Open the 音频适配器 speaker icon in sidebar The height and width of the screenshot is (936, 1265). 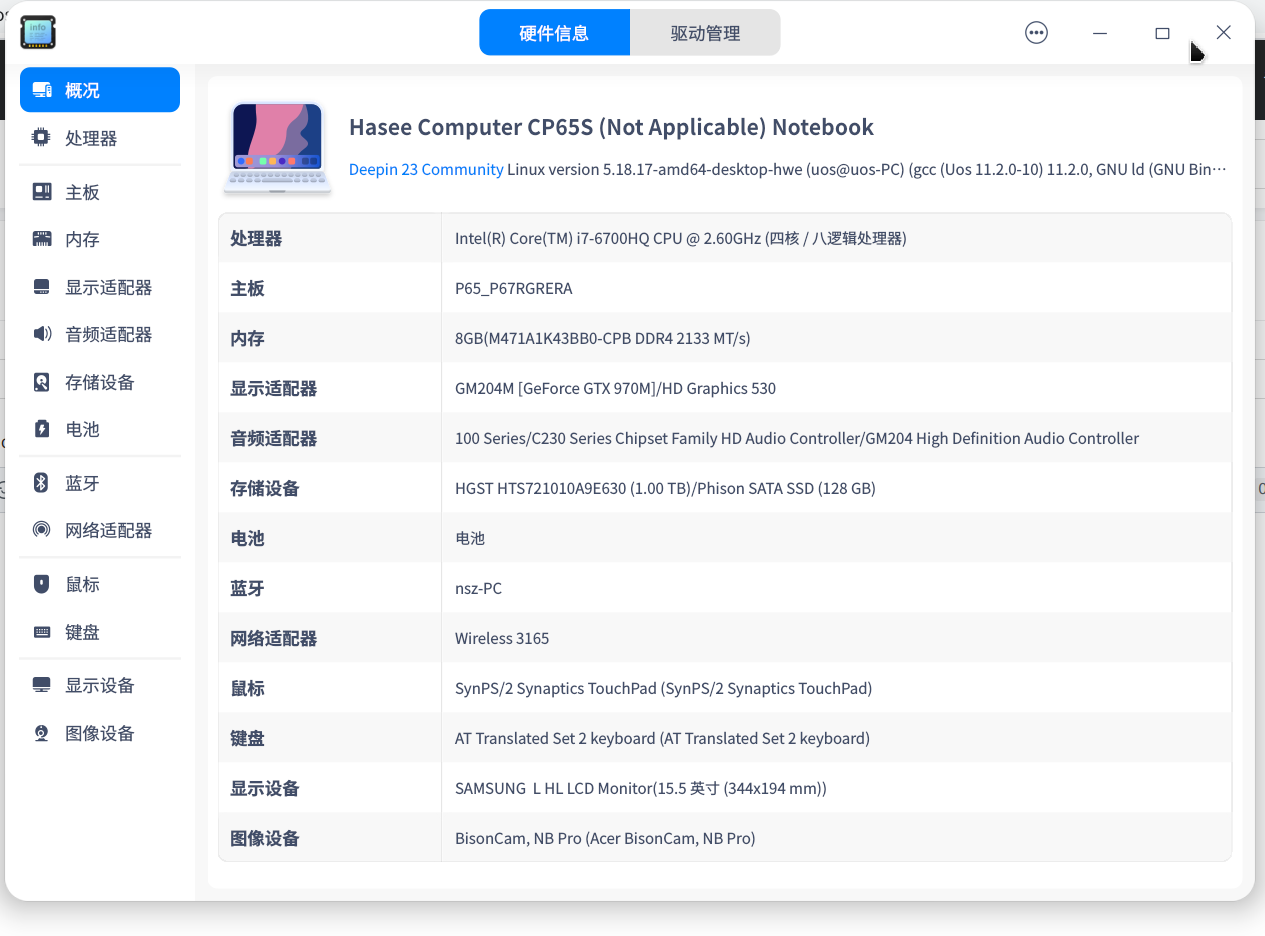(x=42, y=334)
